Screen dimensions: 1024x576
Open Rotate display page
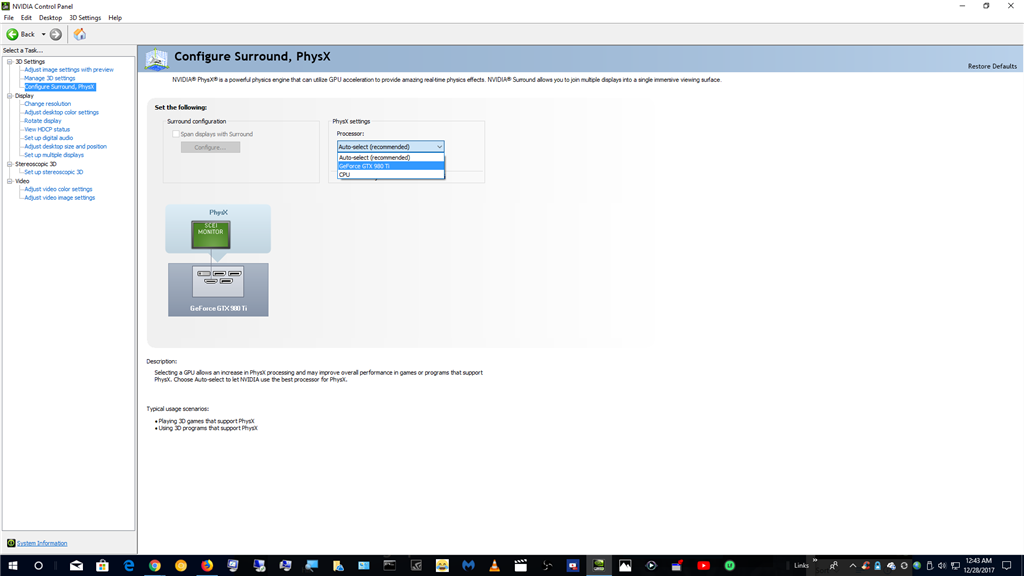(42, 120)
